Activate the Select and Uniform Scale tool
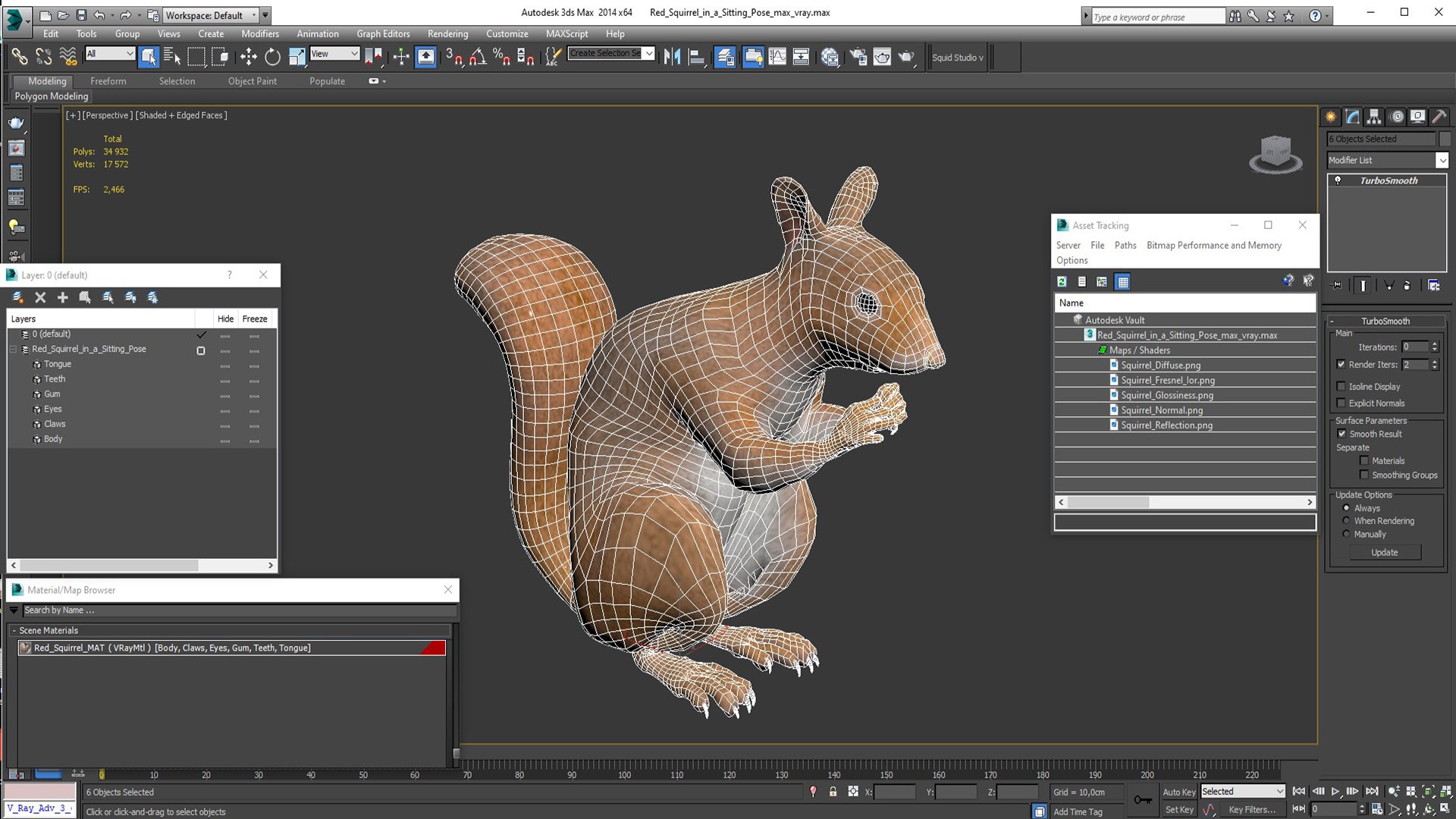The height and width of the screenshot is (819, 1456). coord(297,56)
